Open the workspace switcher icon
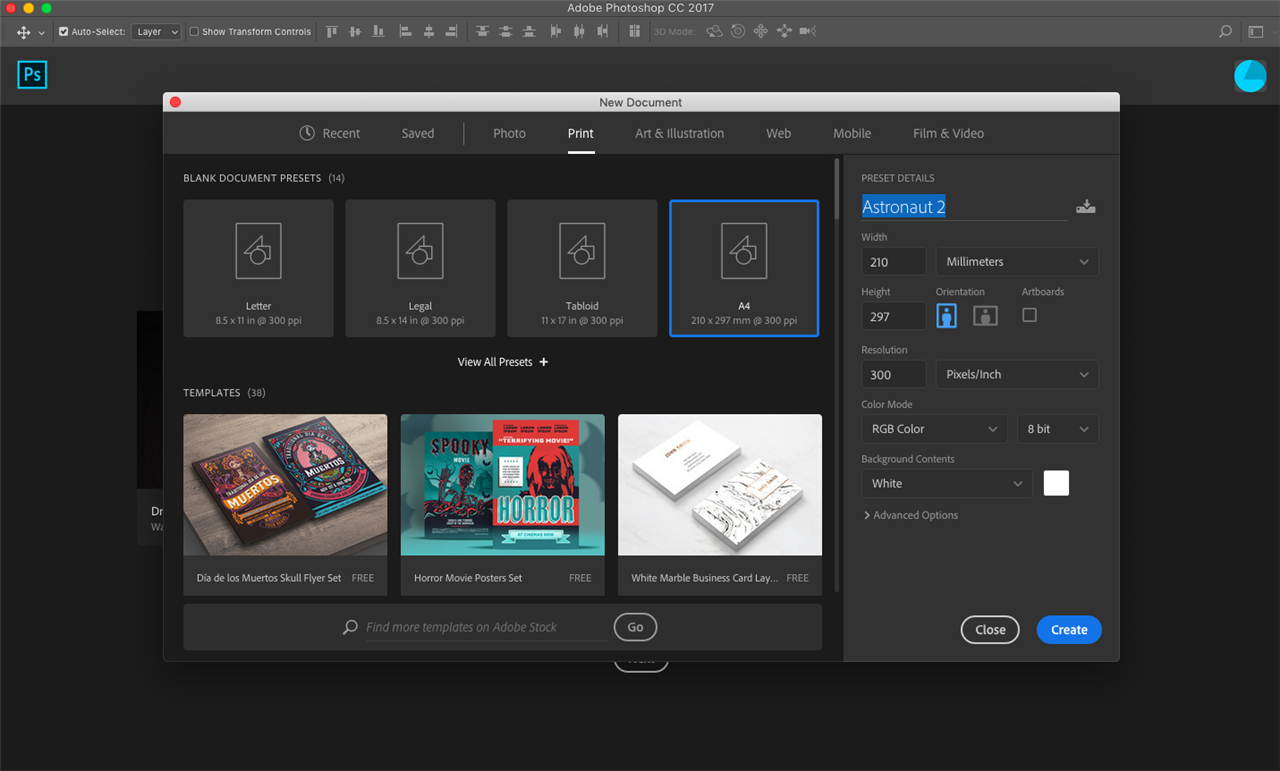Image resolution: width=1280 pixels, height=771 pixels. 1256,32
